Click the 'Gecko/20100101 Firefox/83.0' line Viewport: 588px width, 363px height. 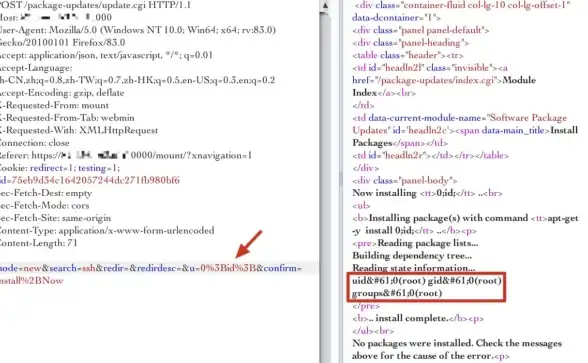coord(63,42)
